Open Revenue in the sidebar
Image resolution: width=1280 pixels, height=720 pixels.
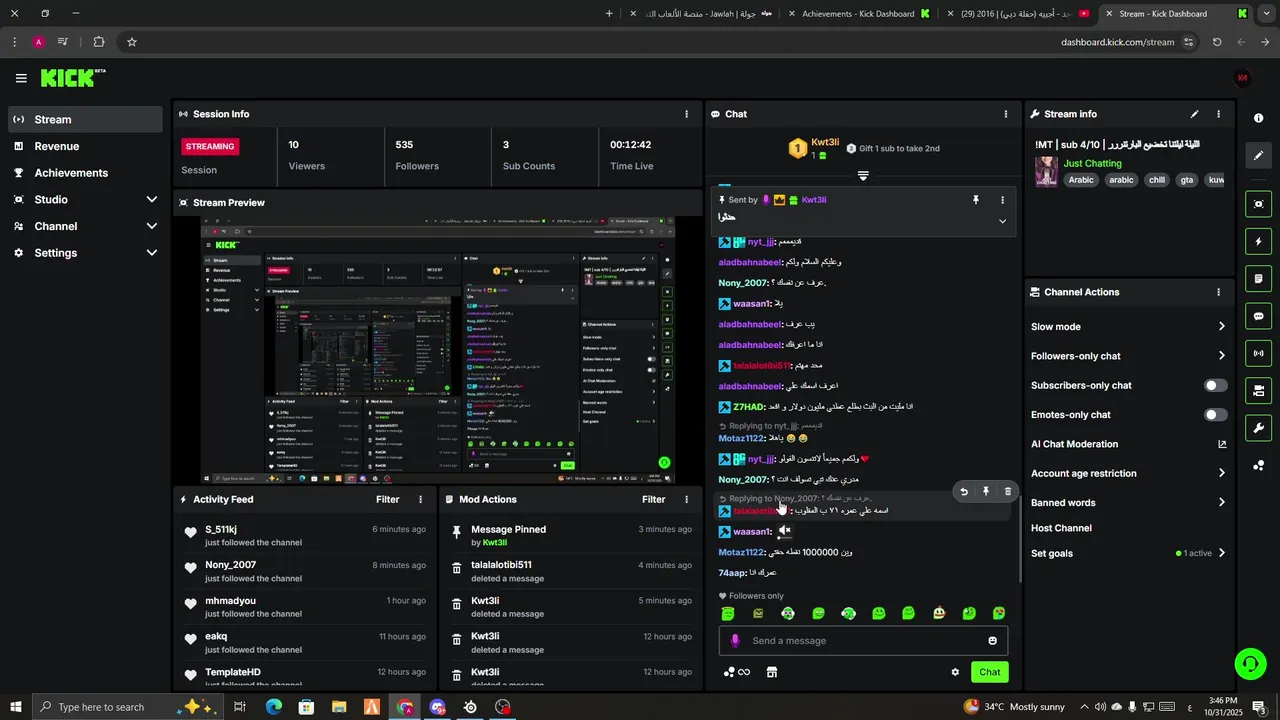coord(85,146)
